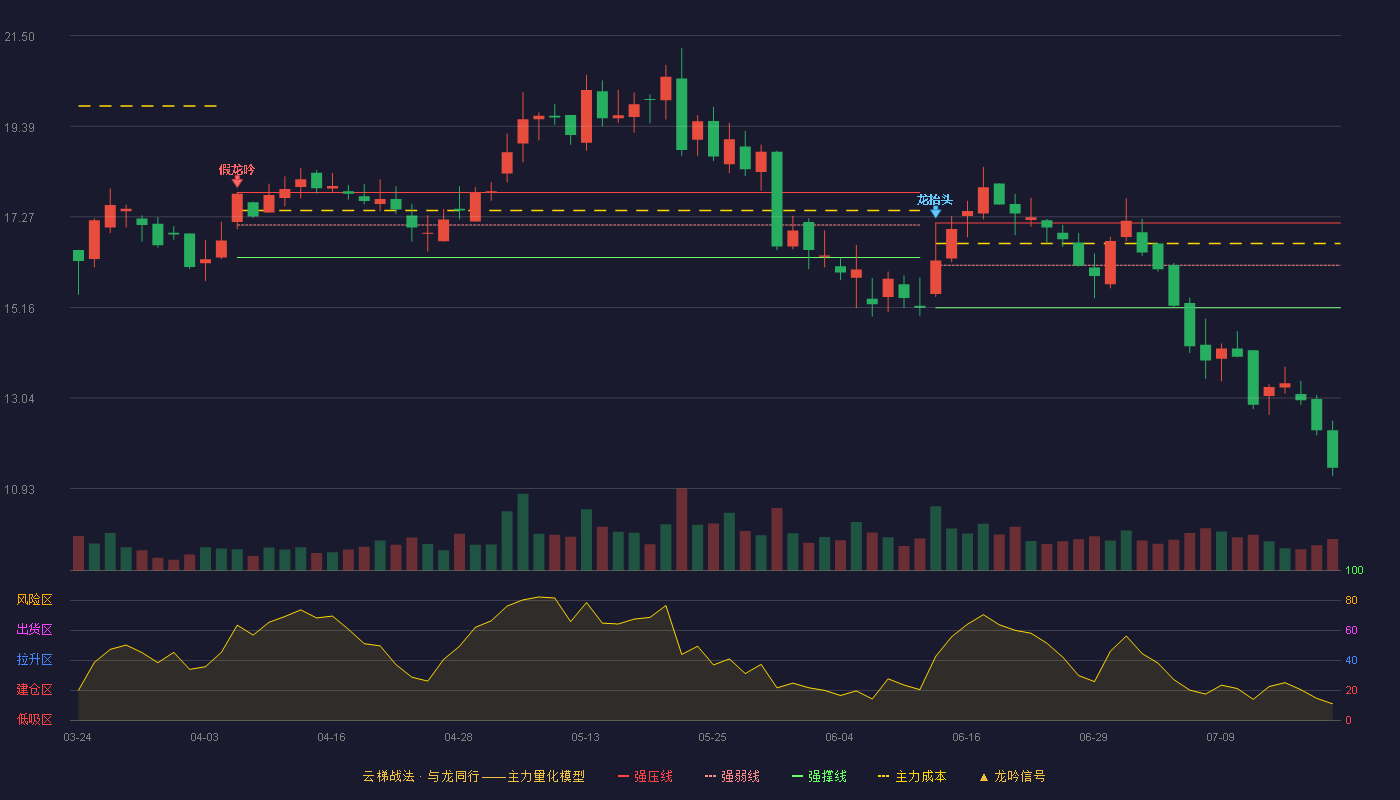The image size is (1400, 800).
Task: Click the 04-16 date label
Action: (x=331, y=737)
